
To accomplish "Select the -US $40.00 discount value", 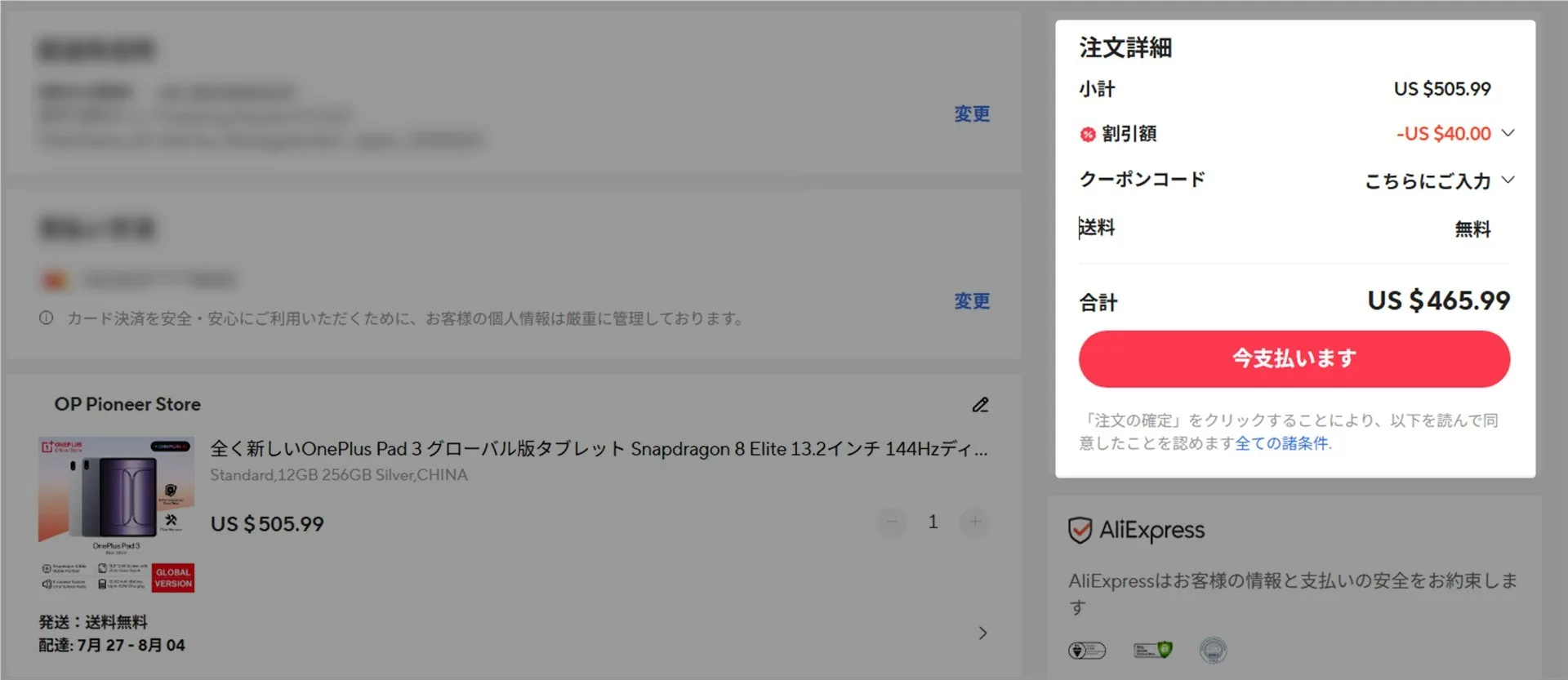I will point(1443,133).
